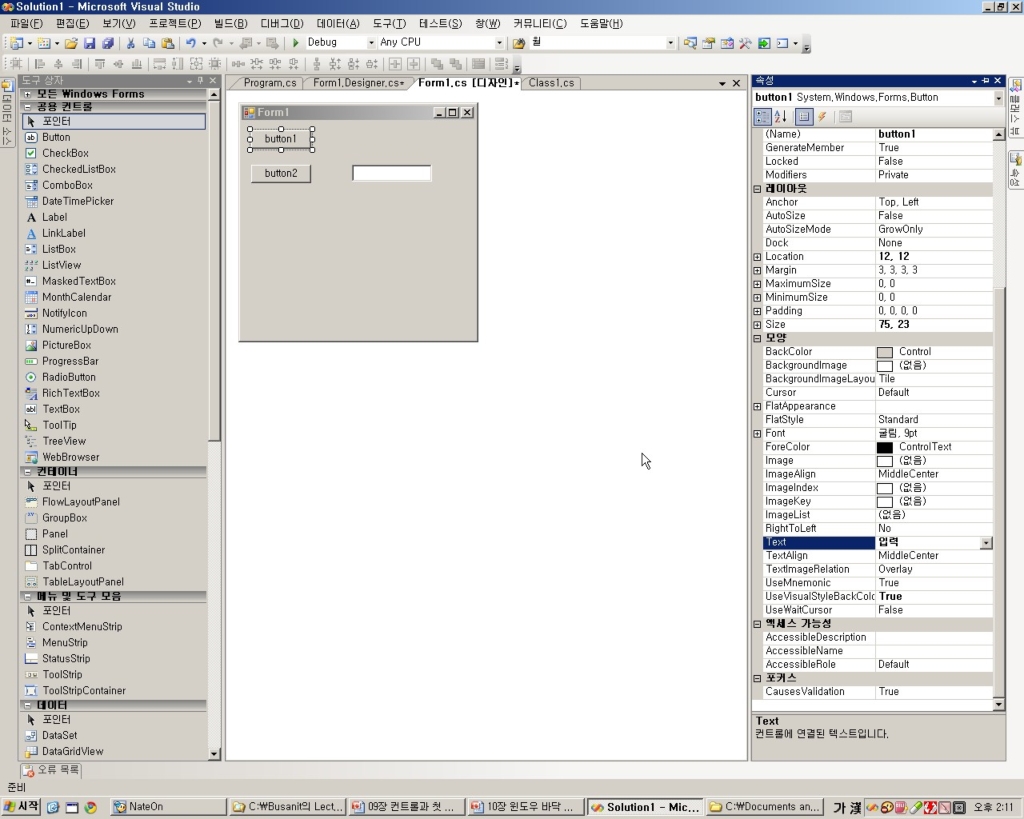Undo the last action with the blue arrow
Image resolution: width=1024 pixels, height=819 pixels.
point(190,43)
